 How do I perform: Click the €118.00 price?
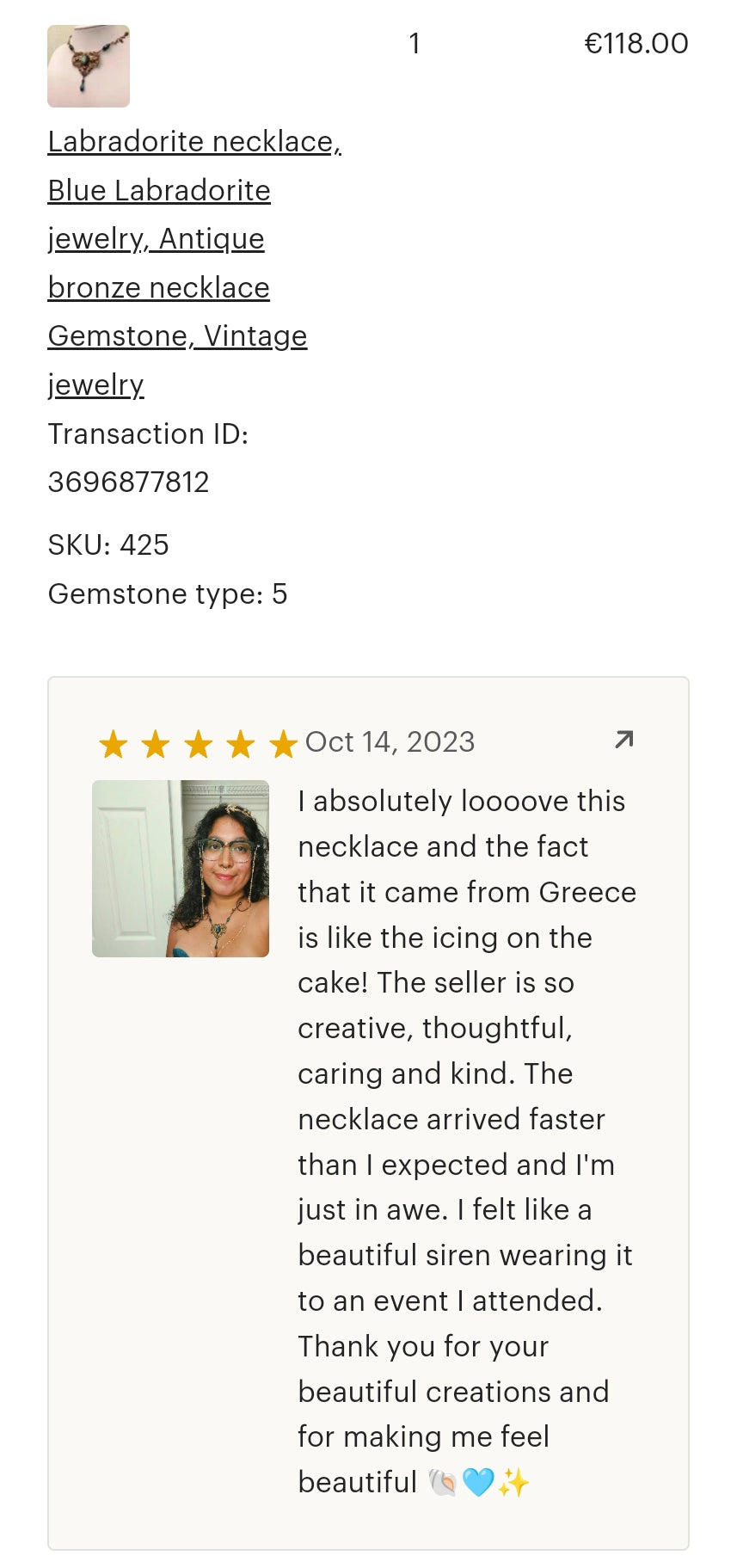(636, 43)
